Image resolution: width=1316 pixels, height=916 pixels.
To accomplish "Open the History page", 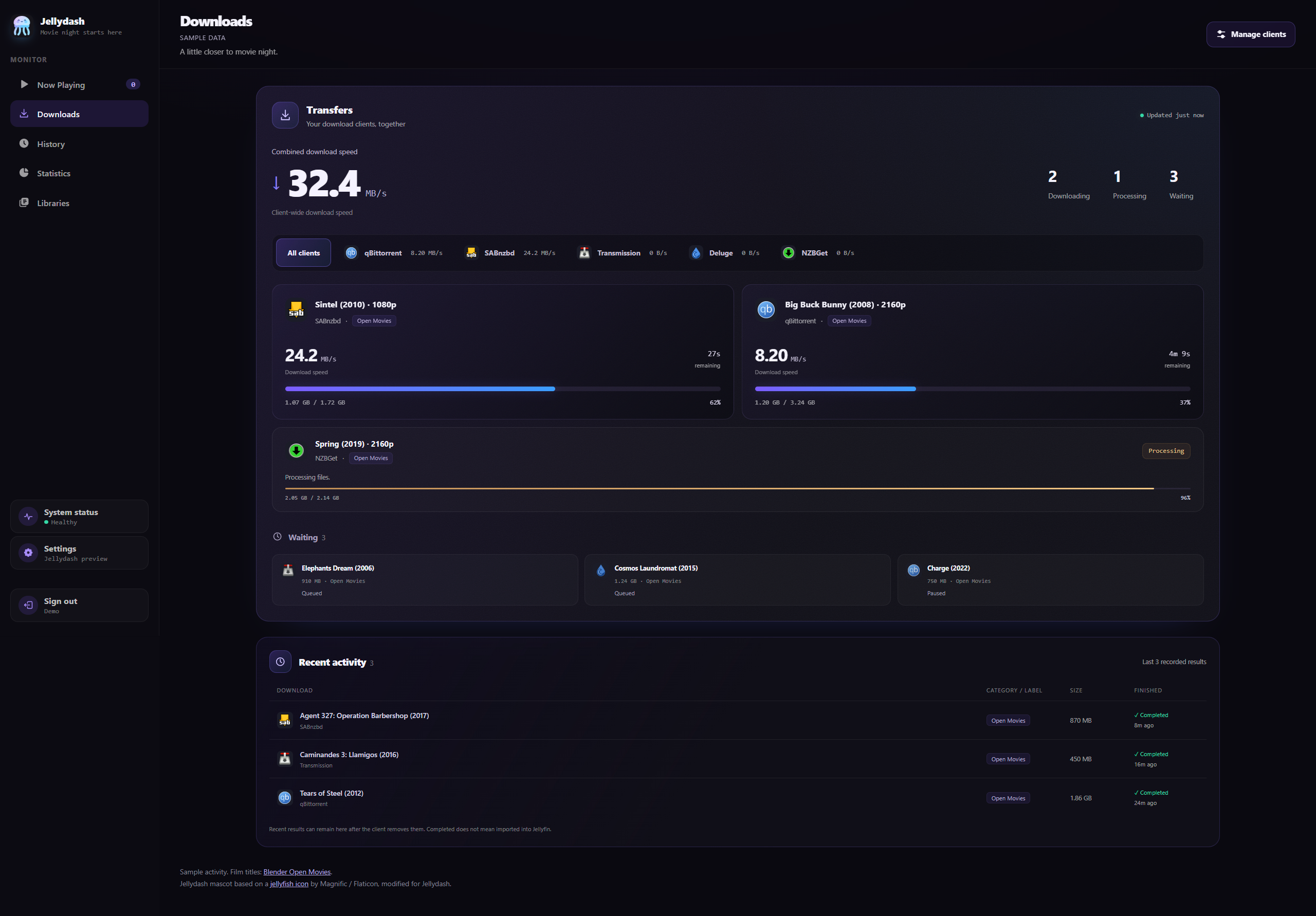I will pyautogui.click(x=79, y=144).
